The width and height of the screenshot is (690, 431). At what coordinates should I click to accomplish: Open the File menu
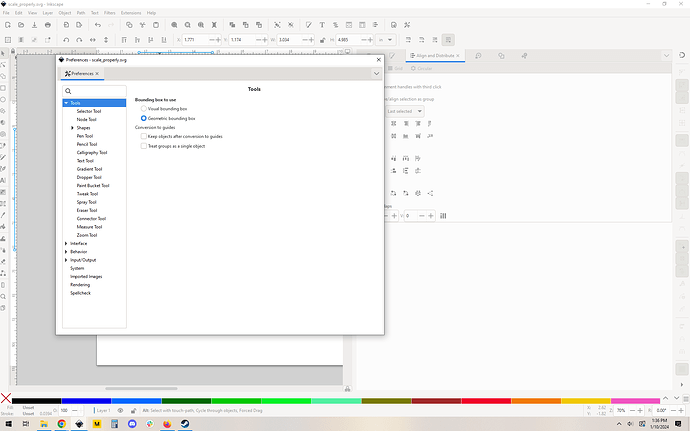click(6, 13)
